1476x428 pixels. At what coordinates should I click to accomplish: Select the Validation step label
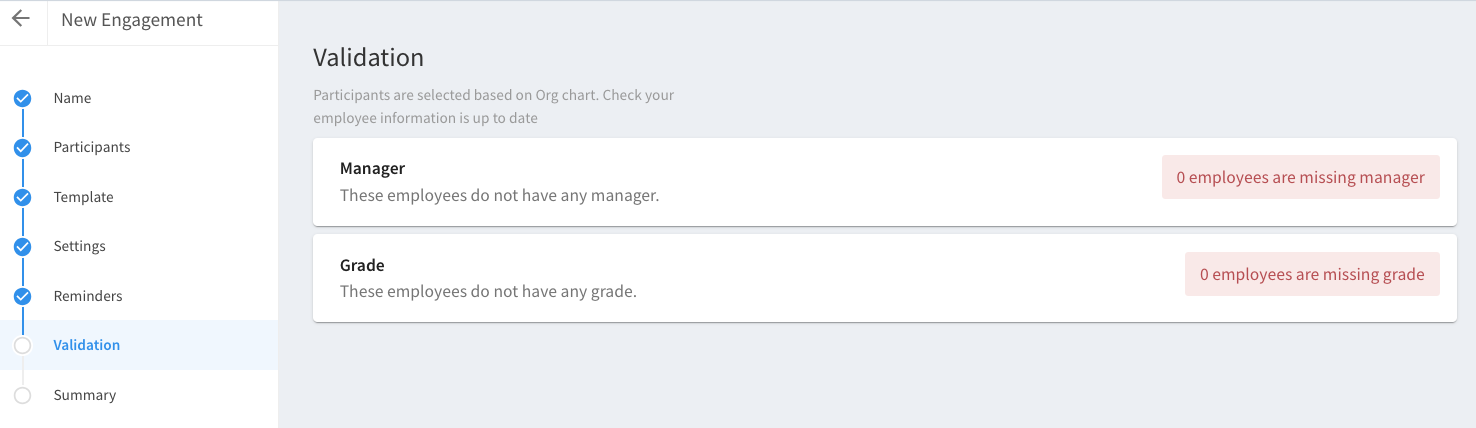click(87, 345)
